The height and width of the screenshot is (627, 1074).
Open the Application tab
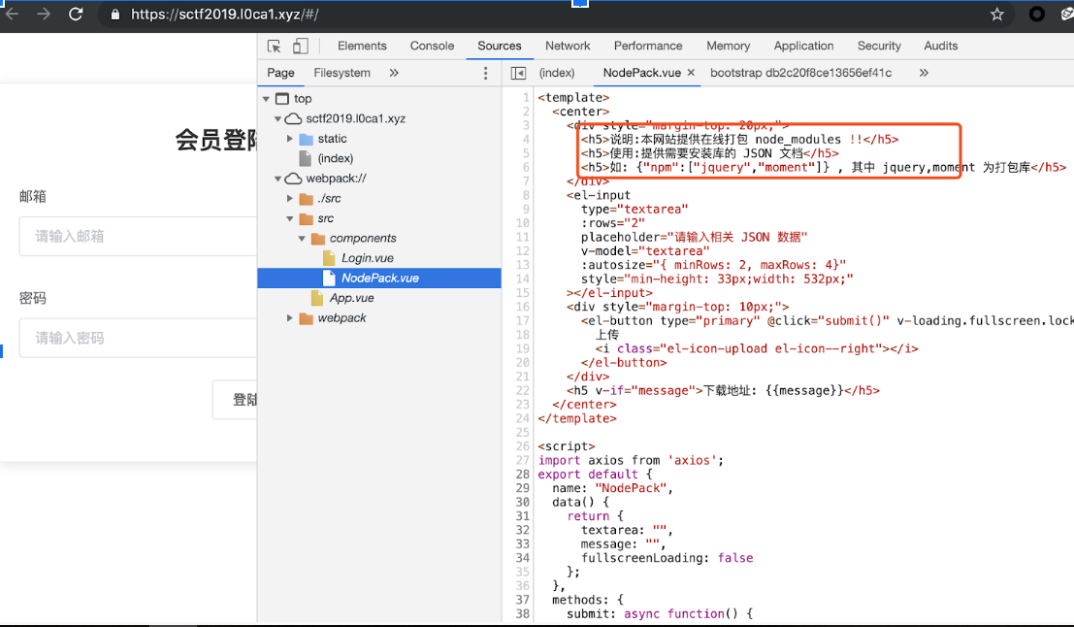[803, 46]
